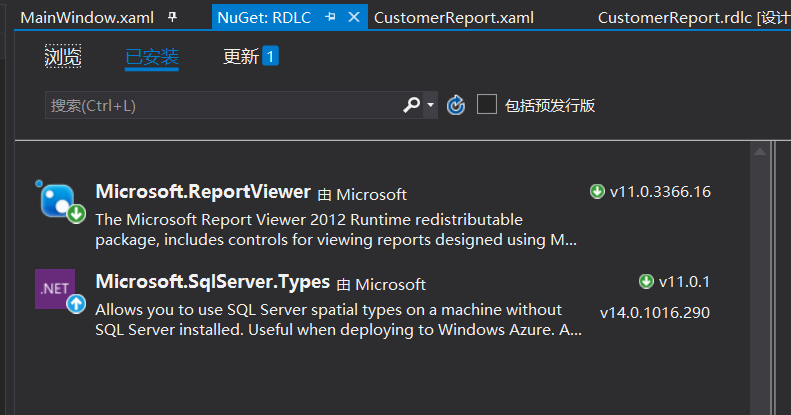Click ReportViewer description text

click(x=336, y=229)
